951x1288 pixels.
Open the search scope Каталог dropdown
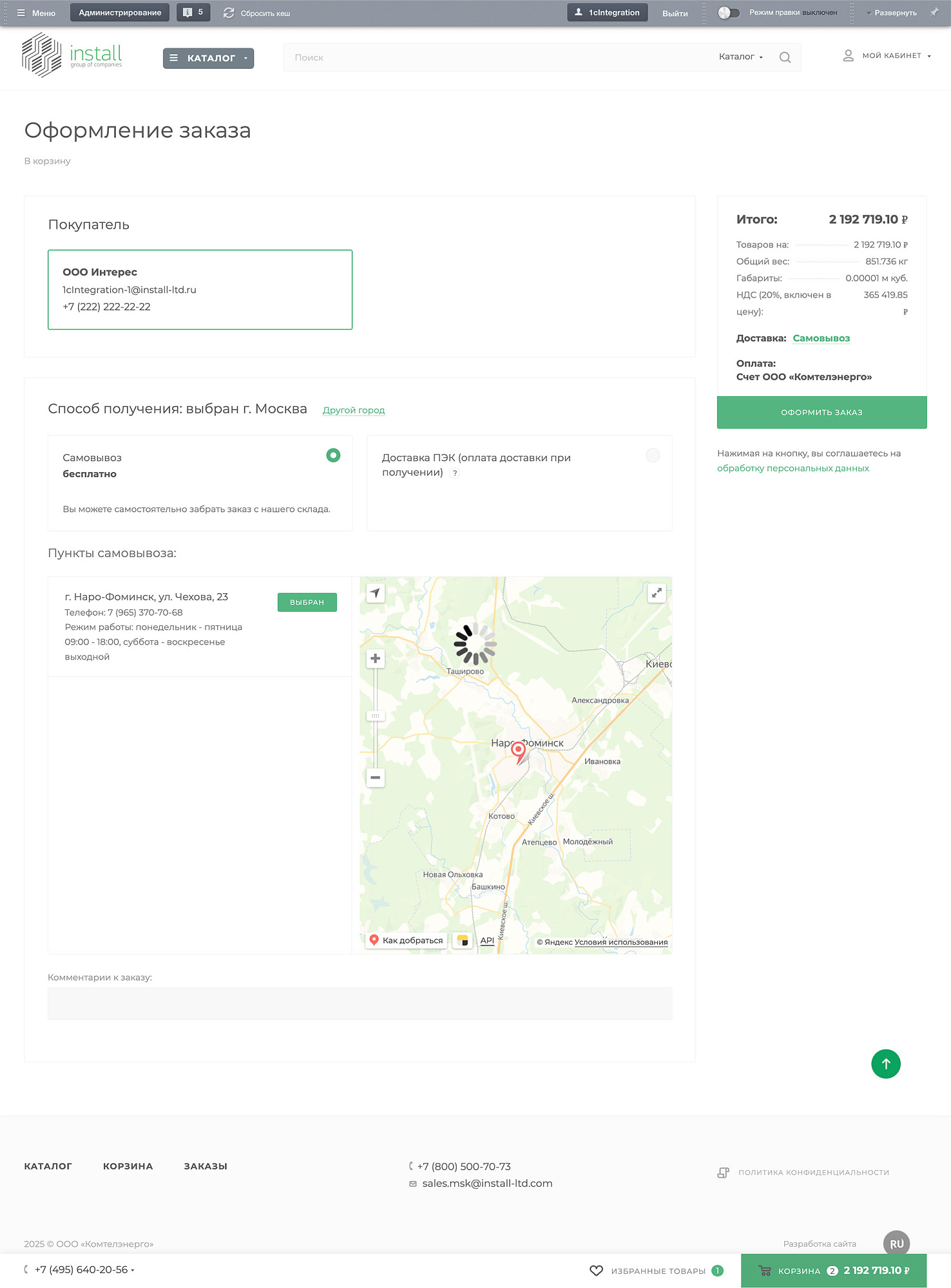(x=740, y=57)
